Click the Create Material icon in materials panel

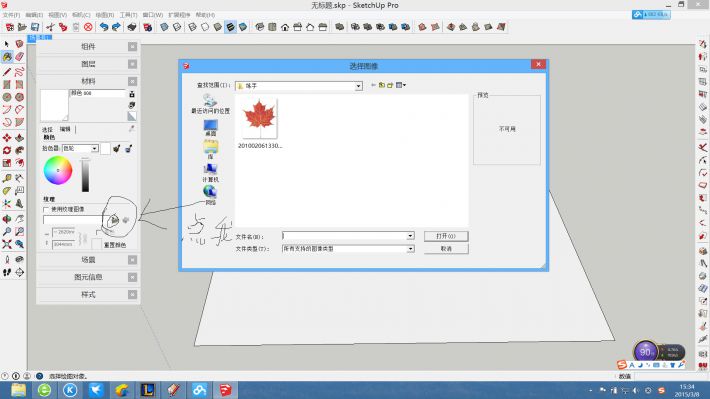pyautogui.click(x=132, y=105)
